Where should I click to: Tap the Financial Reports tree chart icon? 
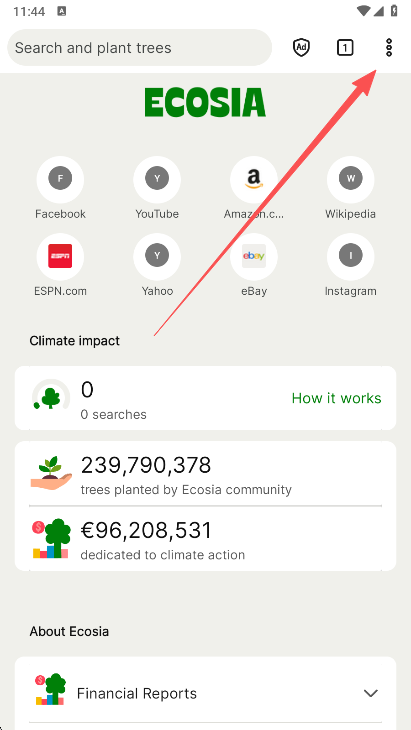pos(51,689)
